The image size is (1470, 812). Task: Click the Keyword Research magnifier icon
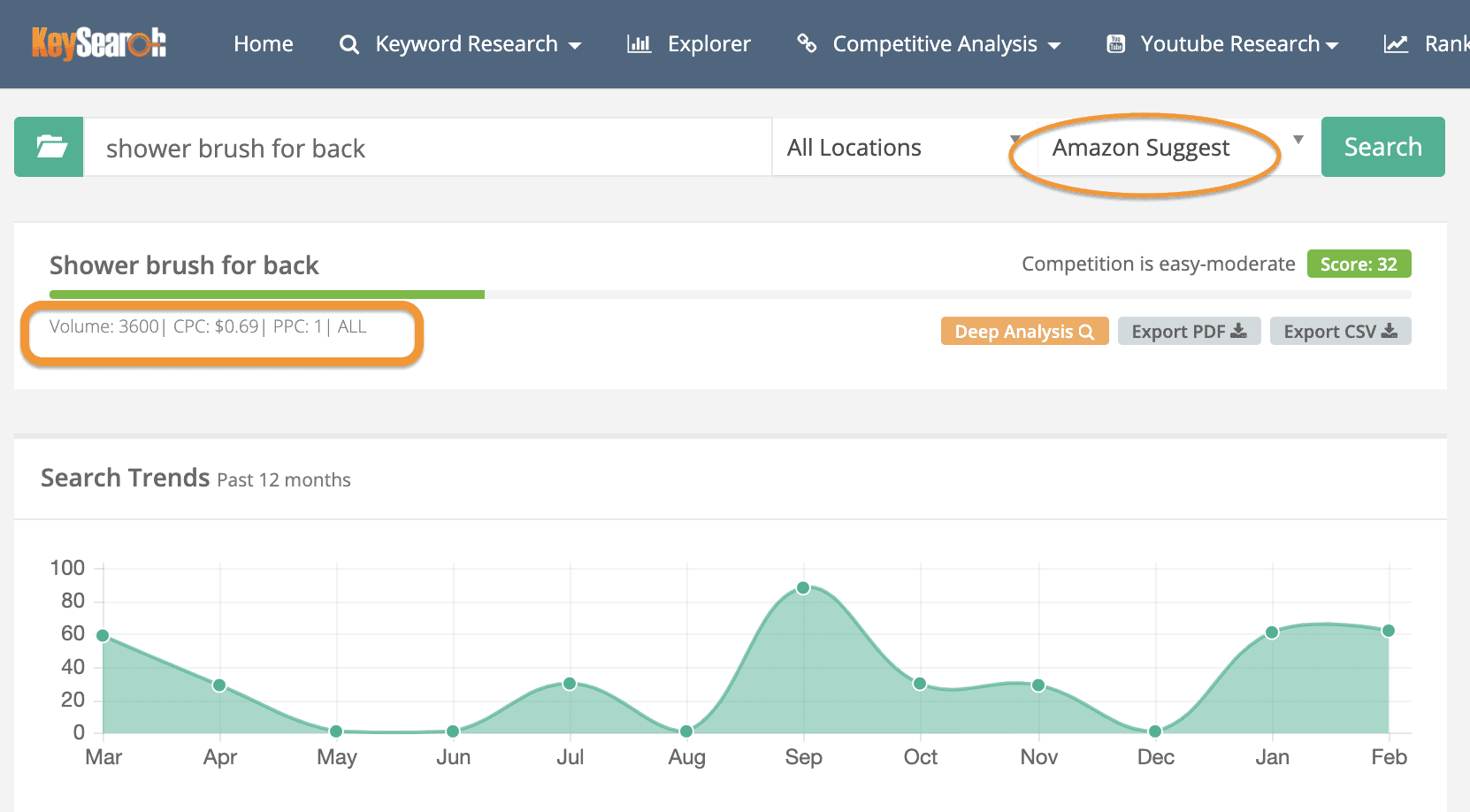pyautogui.click(x=348, y=44)
